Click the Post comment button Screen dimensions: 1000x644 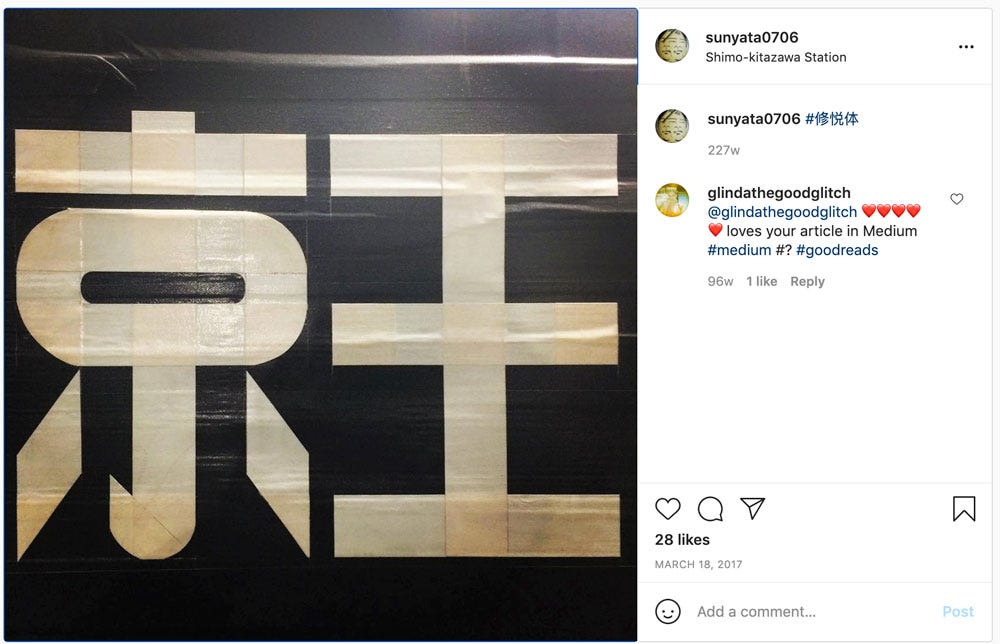click(958, 611)
